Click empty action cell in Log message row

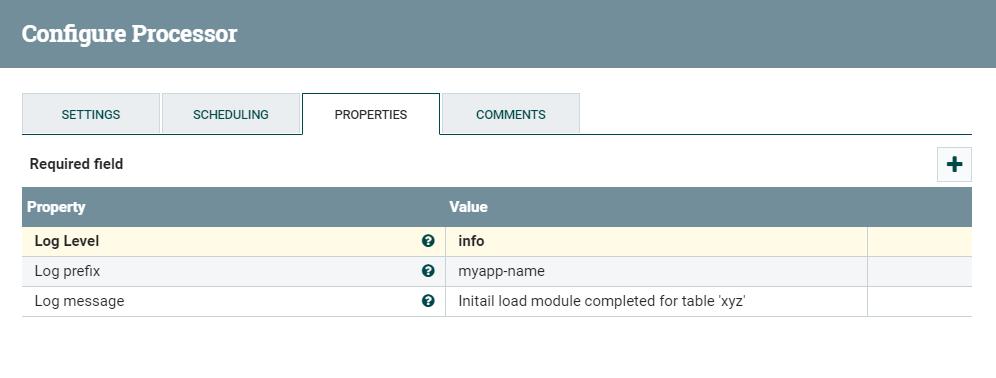(x=920, y=301)
